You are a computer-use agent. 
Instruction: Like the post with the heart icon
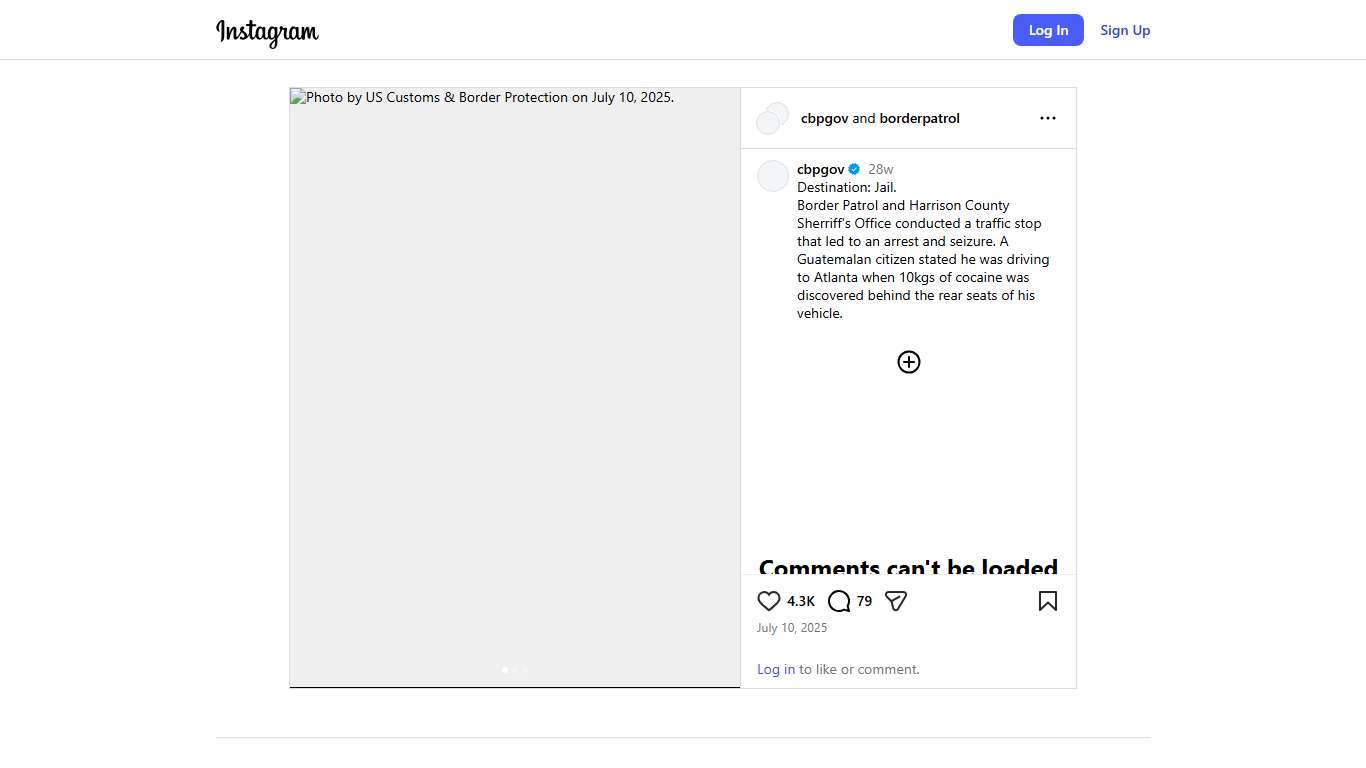coord(768,601)
